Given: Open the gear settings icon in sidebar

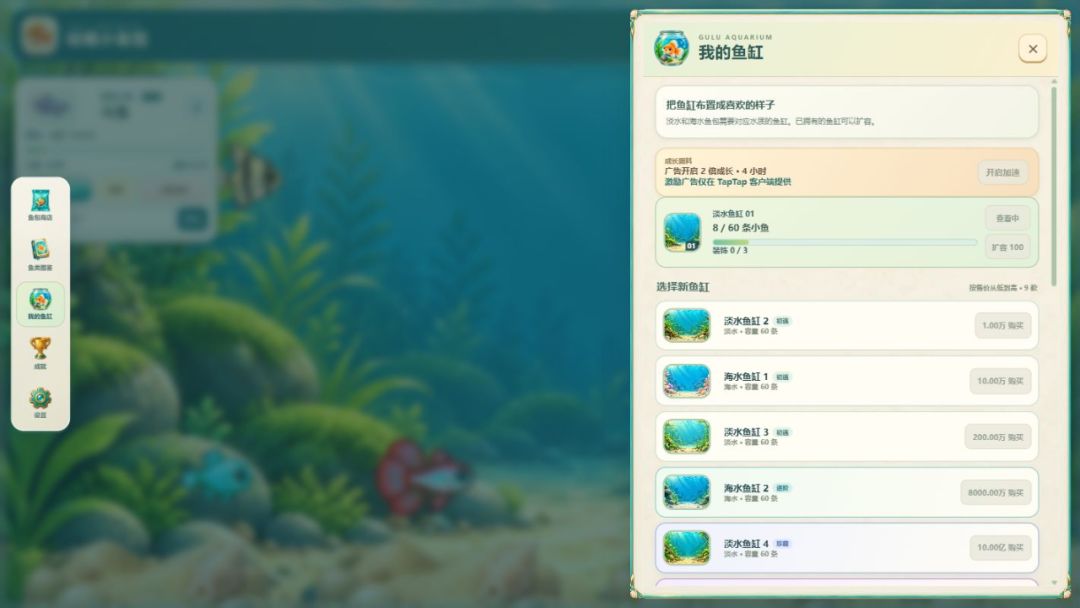Looking at the screenshot, I should pos(40,402).
